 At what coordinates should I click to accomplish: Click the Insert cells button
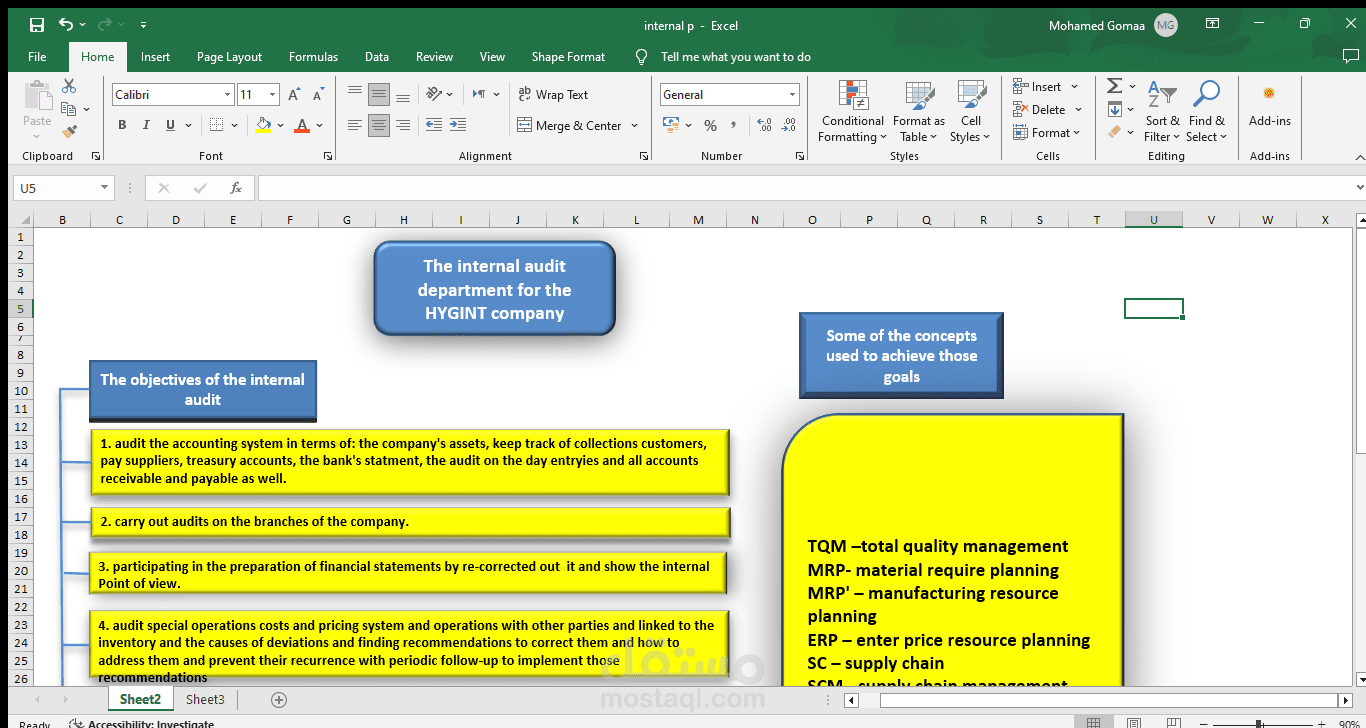tap(1046, 87)
